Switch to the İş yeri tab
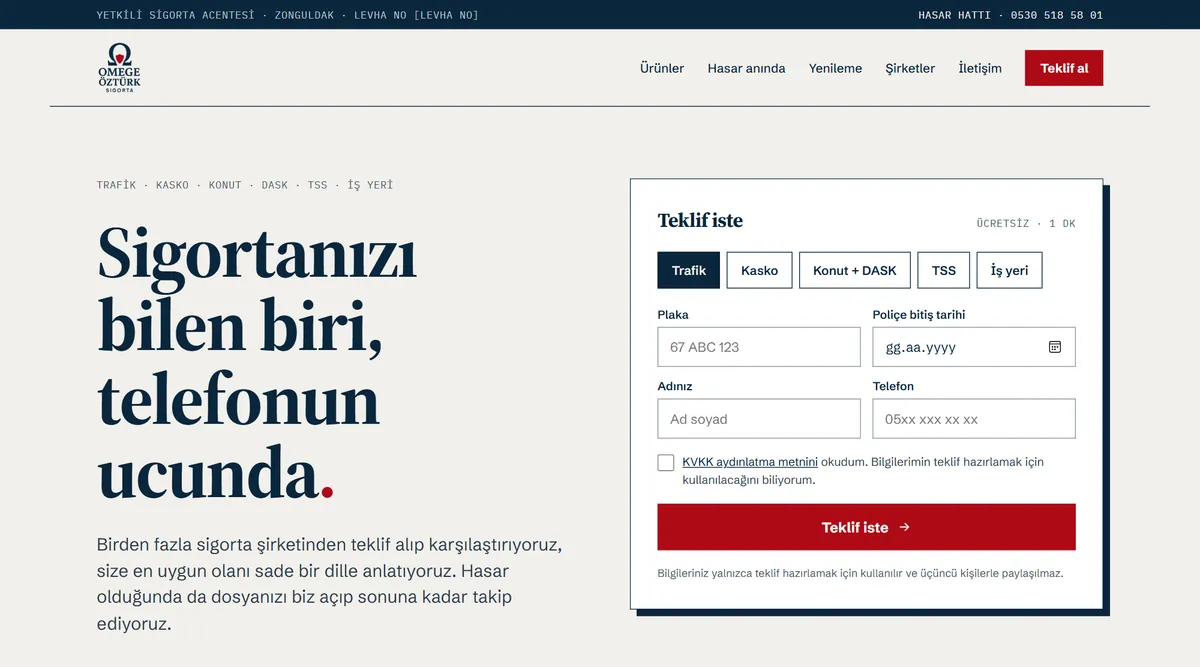1200x667 pixels. pos(1009,270)
